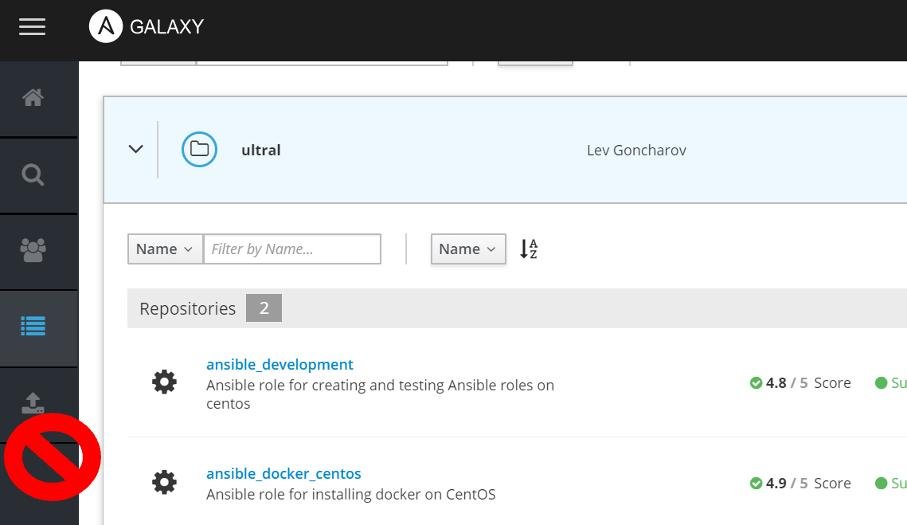Click green check icon beside 4.8 score
The width and height of the screenshot is (907, 525).
755,383
